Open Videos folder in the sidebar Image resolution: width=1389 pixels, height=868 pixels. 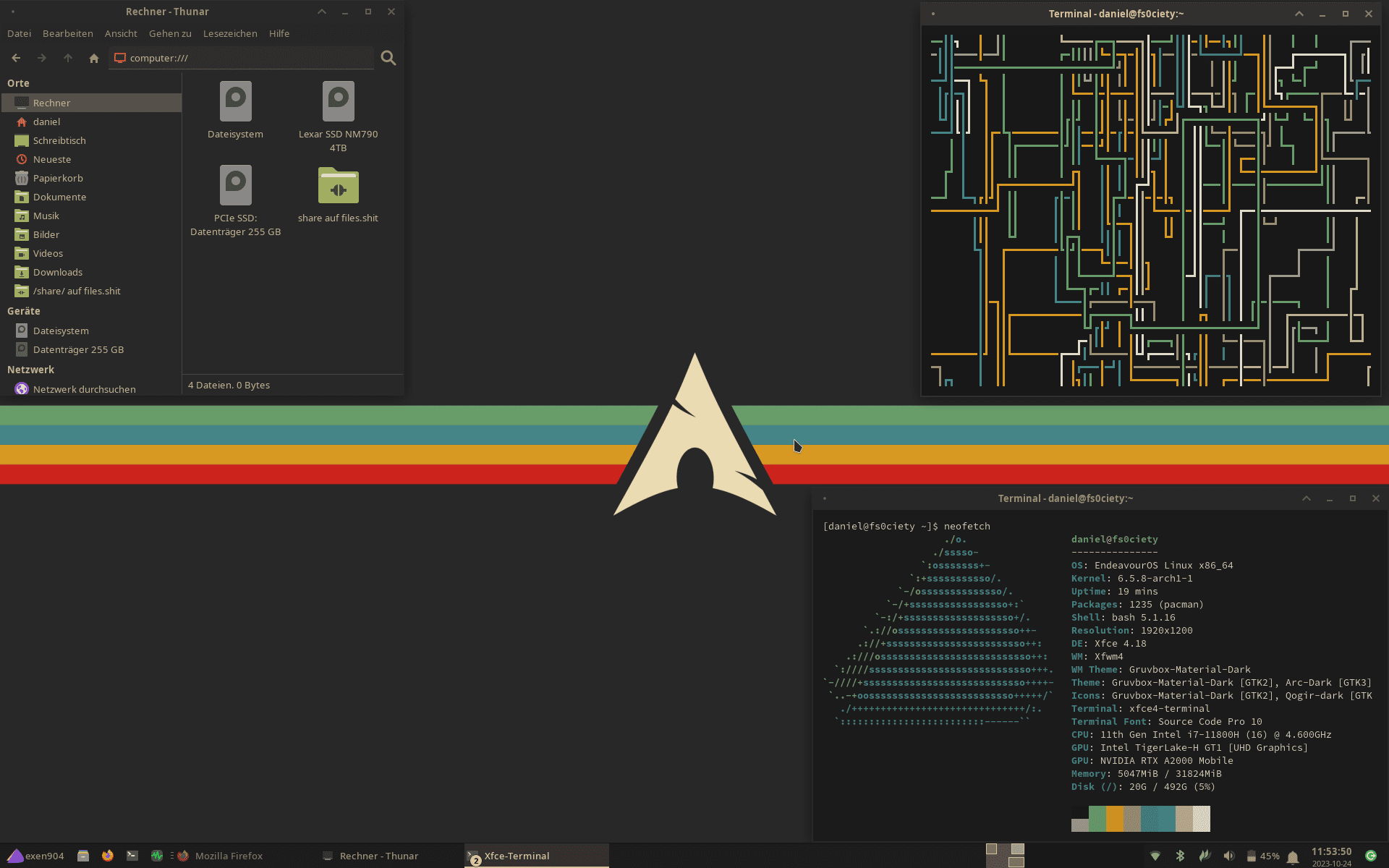tap(91, 253)
